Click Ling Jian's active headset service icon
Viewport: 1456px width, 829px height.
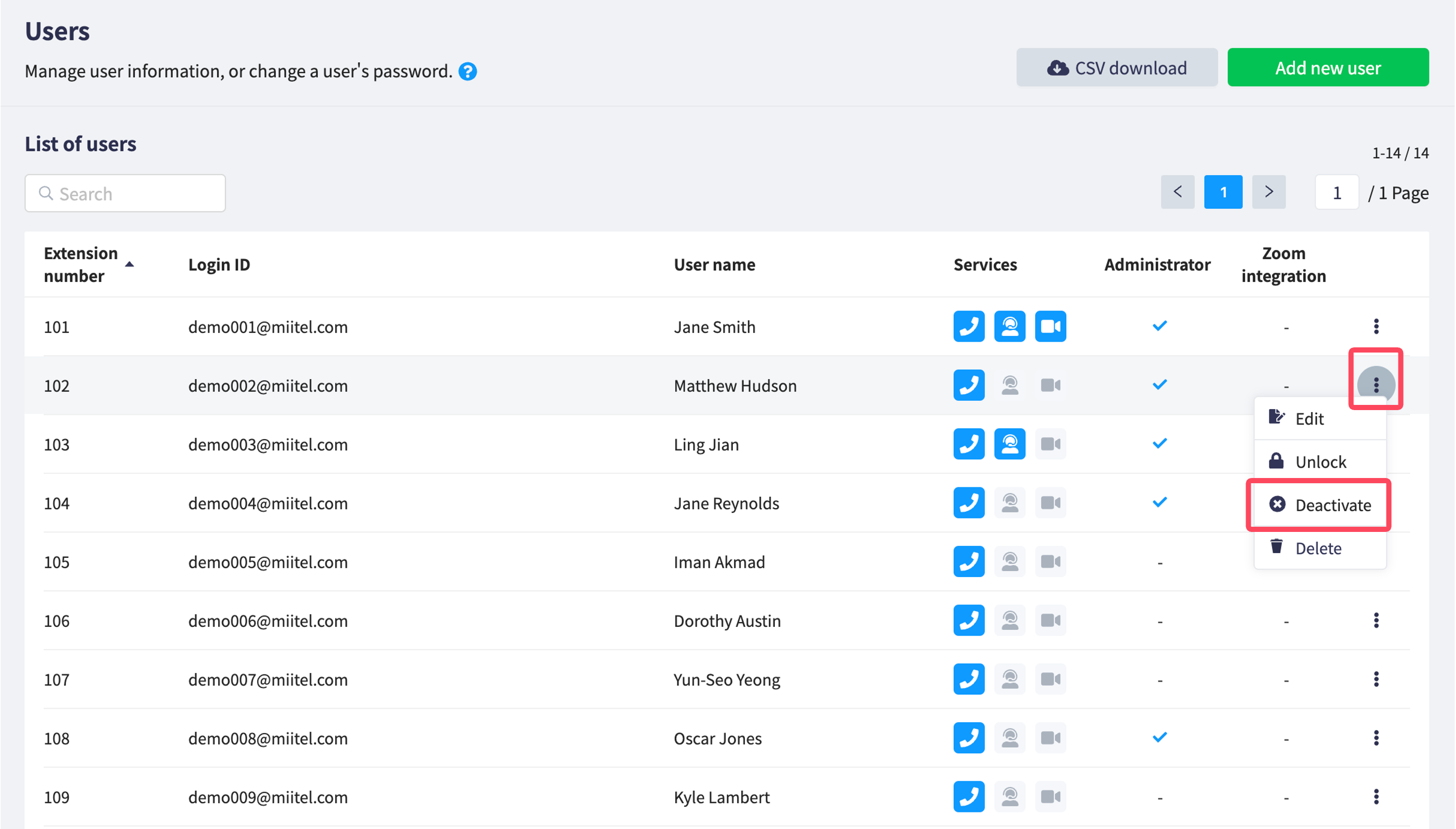(x=1009, y=444)
